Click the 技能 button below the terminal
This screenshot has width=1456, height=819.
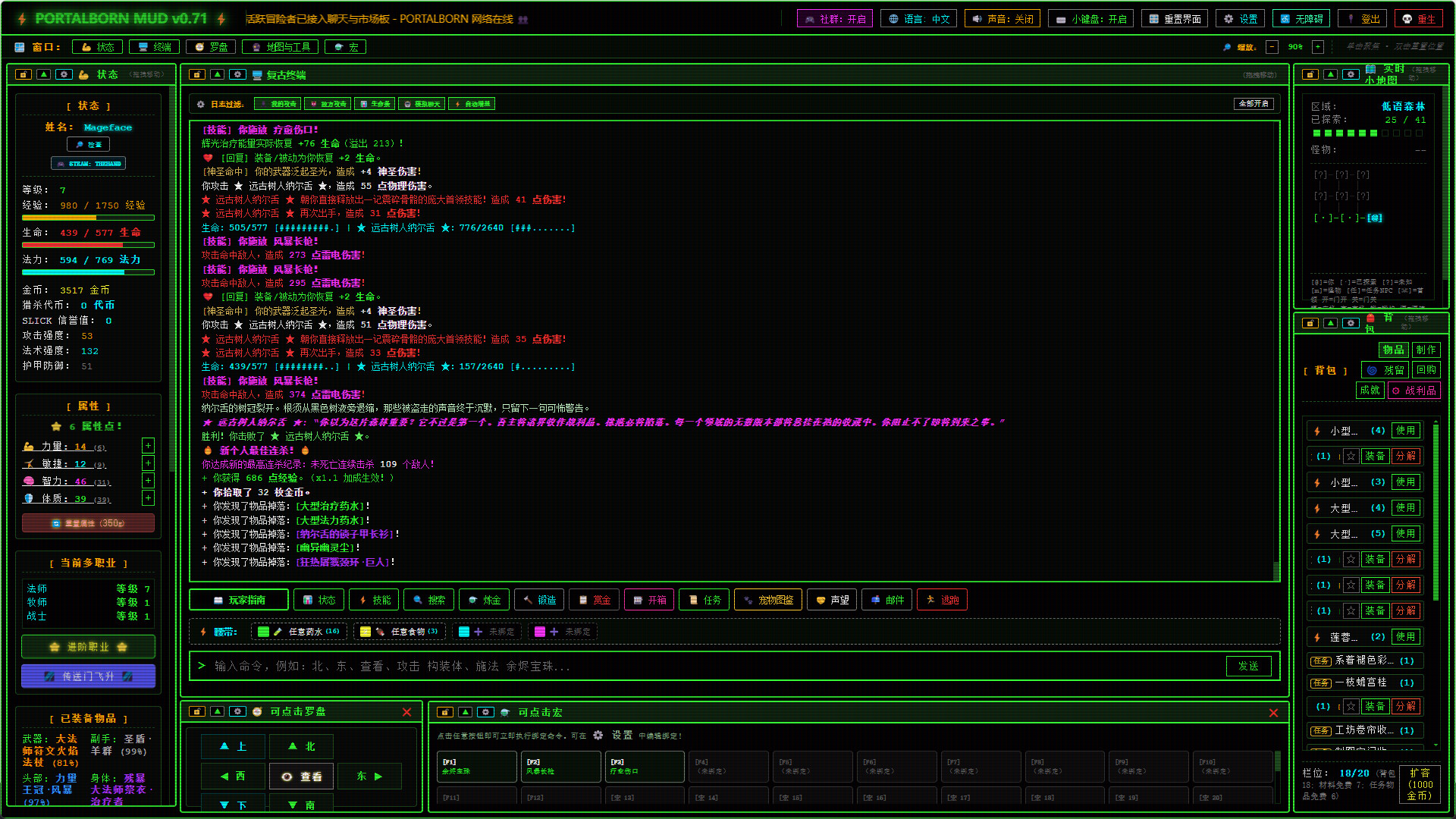(x=374, y=600)
